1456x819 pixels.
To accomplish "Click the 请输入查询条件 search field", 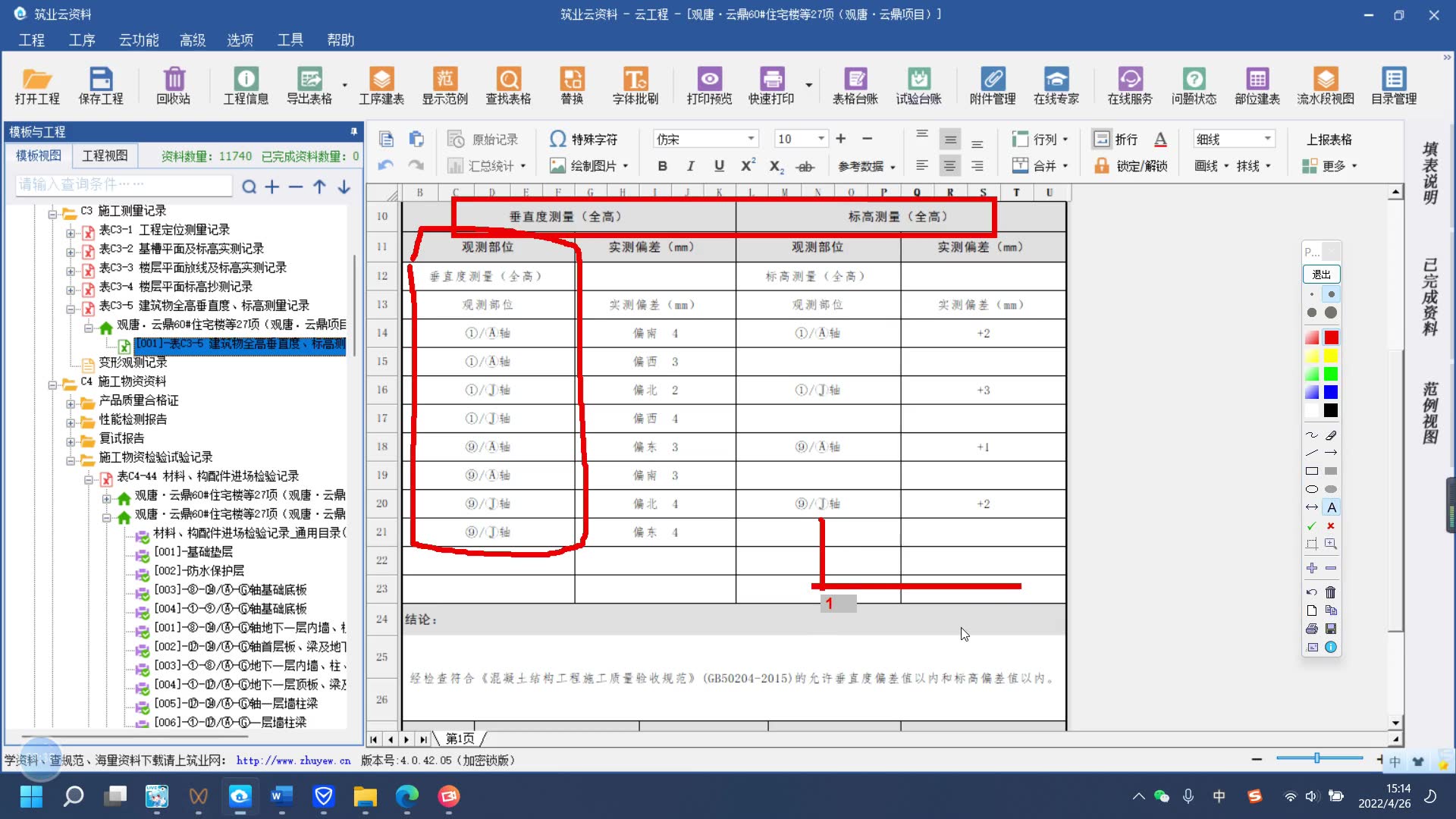I will pos(123,184).
